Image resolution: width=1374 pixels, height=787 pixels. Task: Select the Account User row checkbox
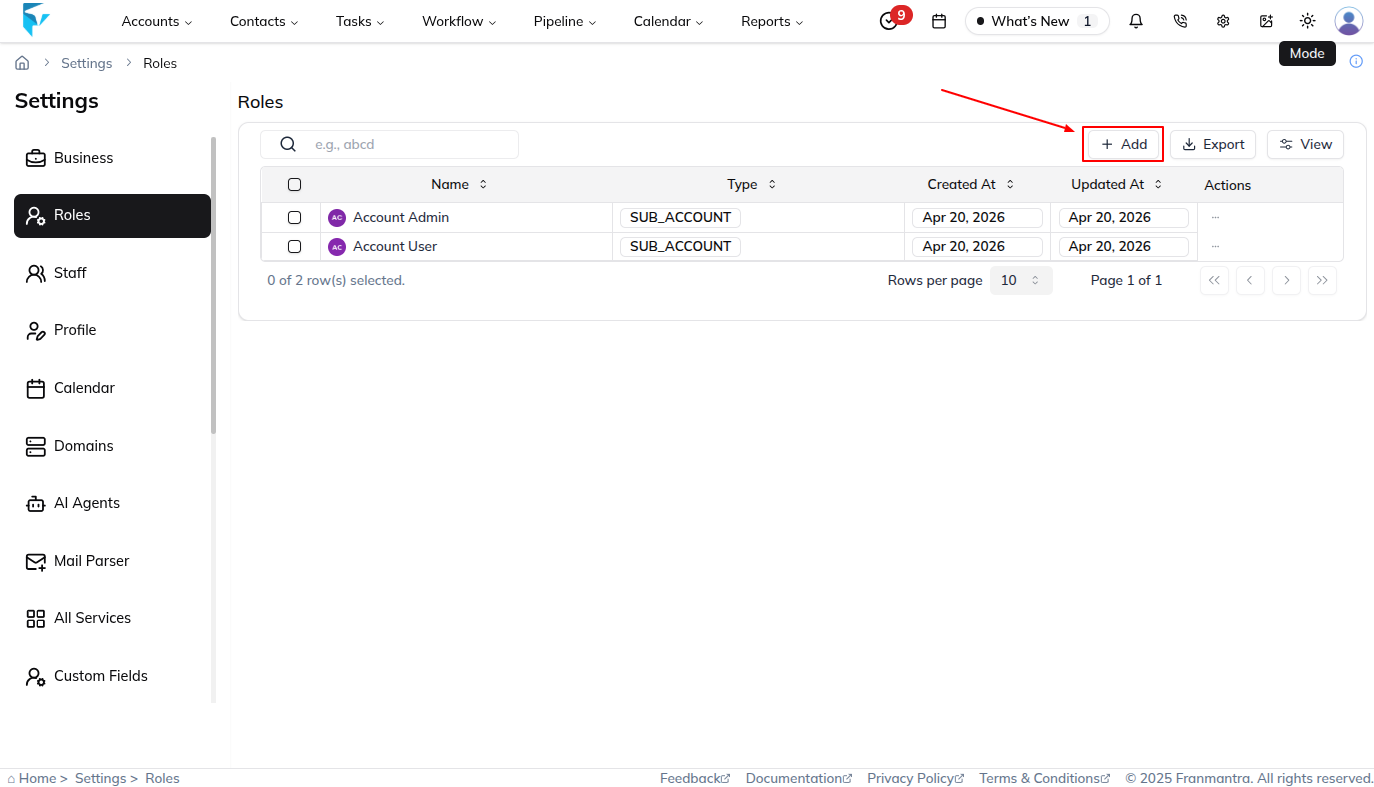(294, 247)
